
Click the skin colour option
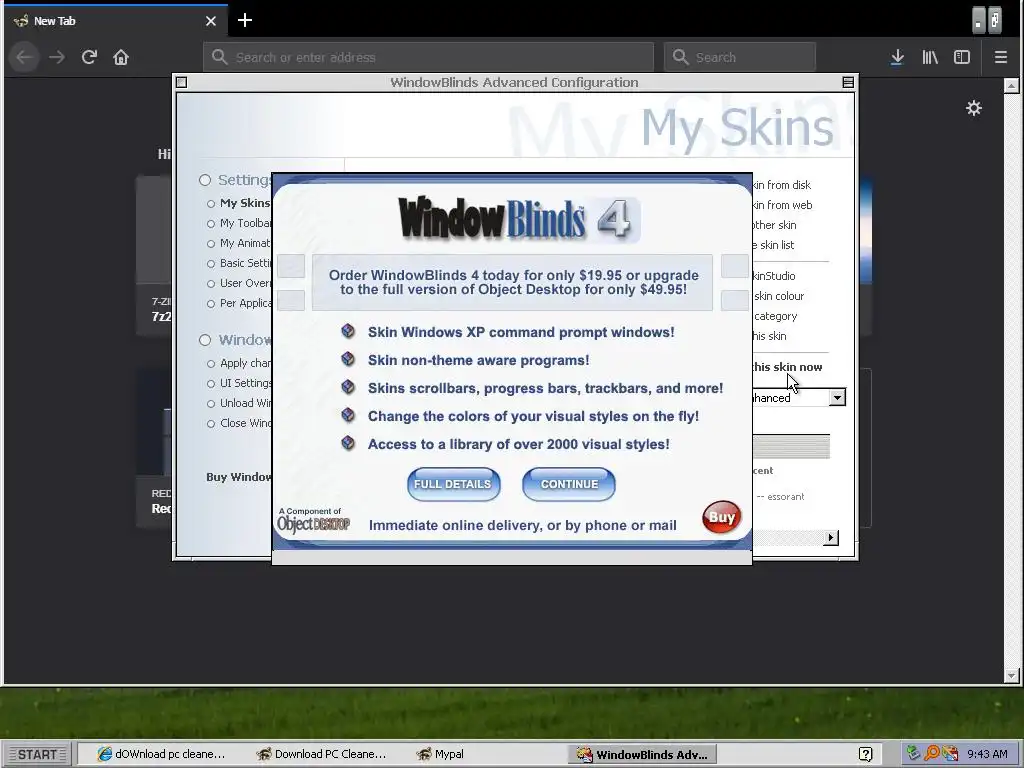point(778,296)
